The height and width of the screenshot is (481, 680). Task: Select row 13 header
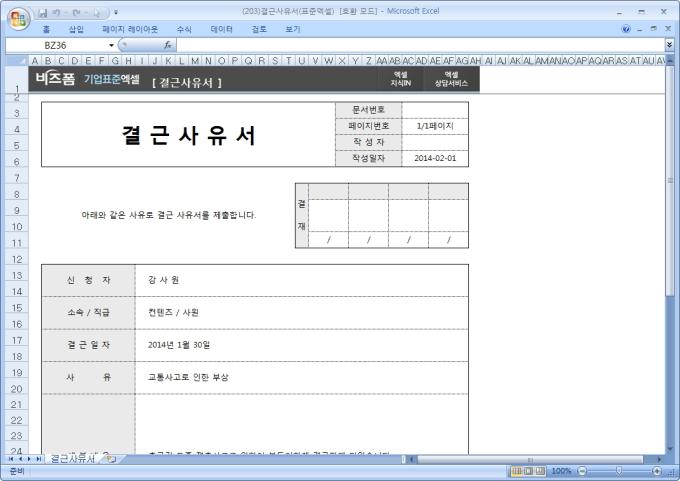(16, 275)
